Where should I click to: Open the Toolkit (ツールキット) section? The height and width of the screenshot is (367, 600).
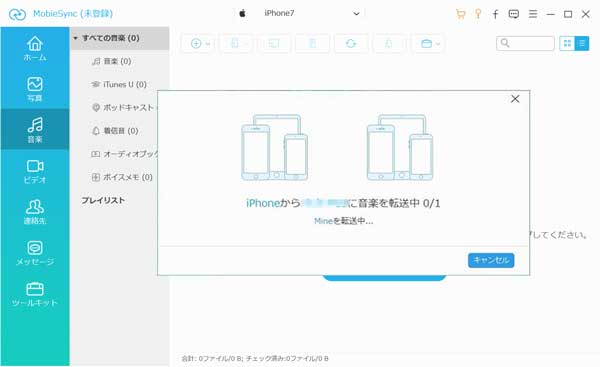tap(35, 294)
